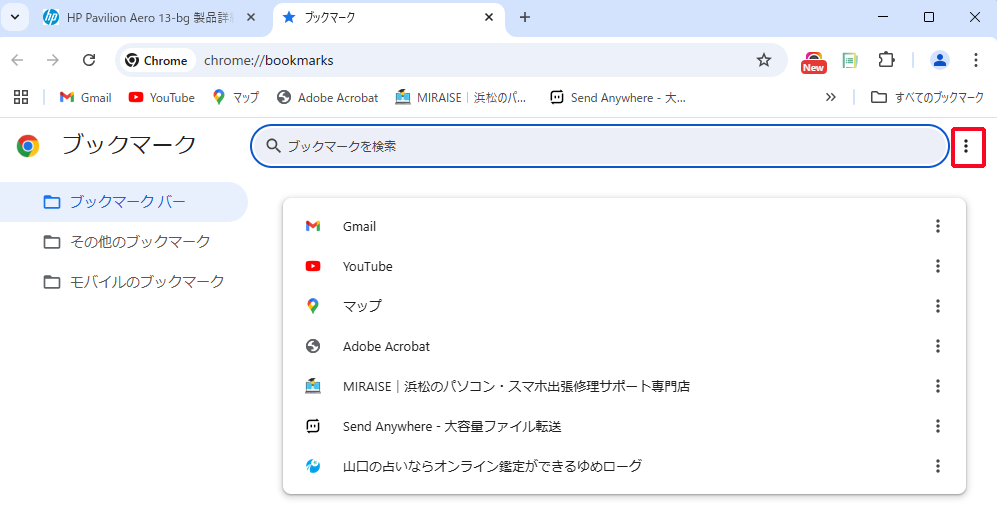Select the Adobe Acrobat bookmark row
Image resolution: width=997 pixels, height=523 pixels.
624,346
